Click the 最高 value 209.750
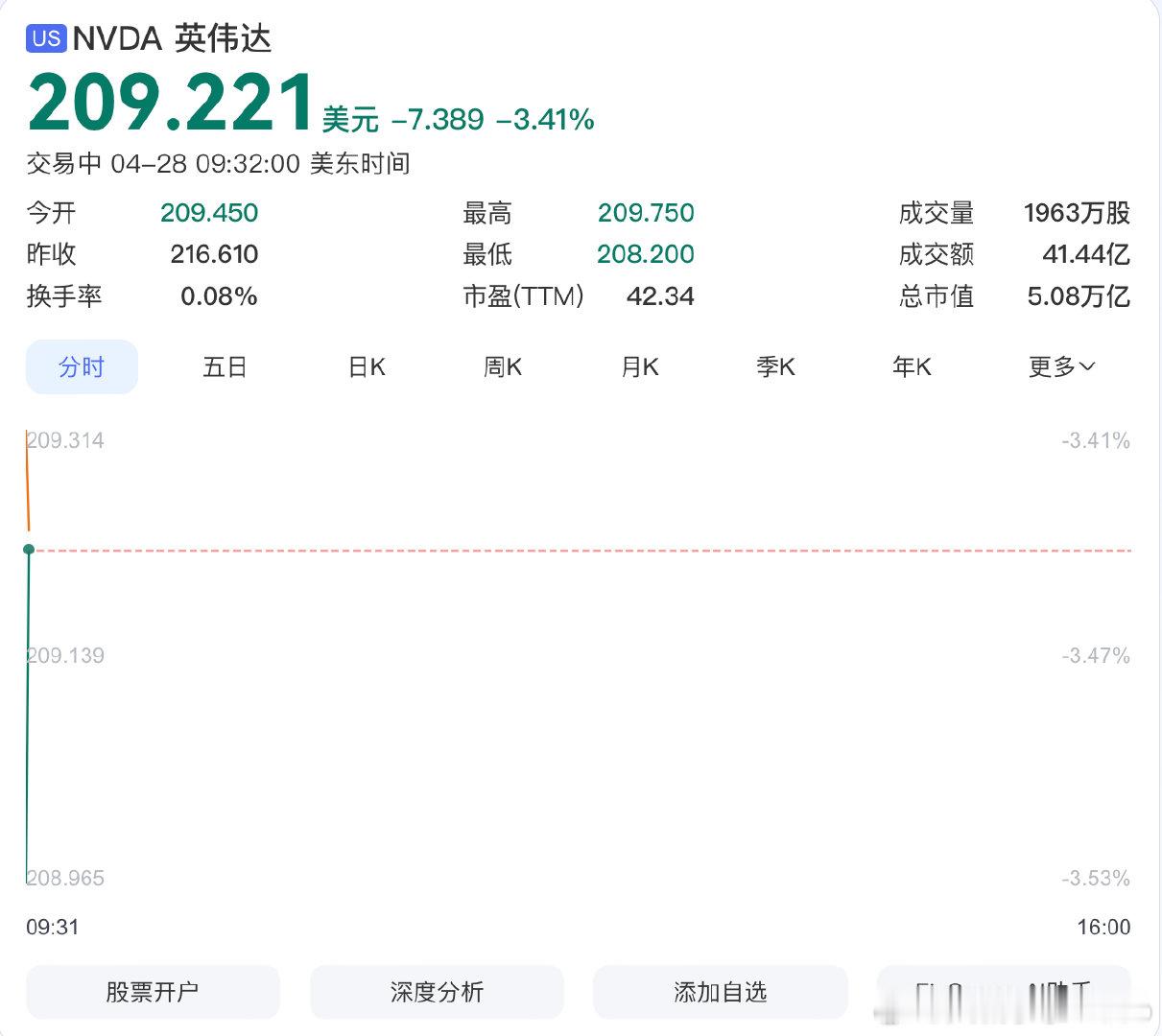Image resolution: width=1162 pixels, height=1036 pixels. point(646,213)
